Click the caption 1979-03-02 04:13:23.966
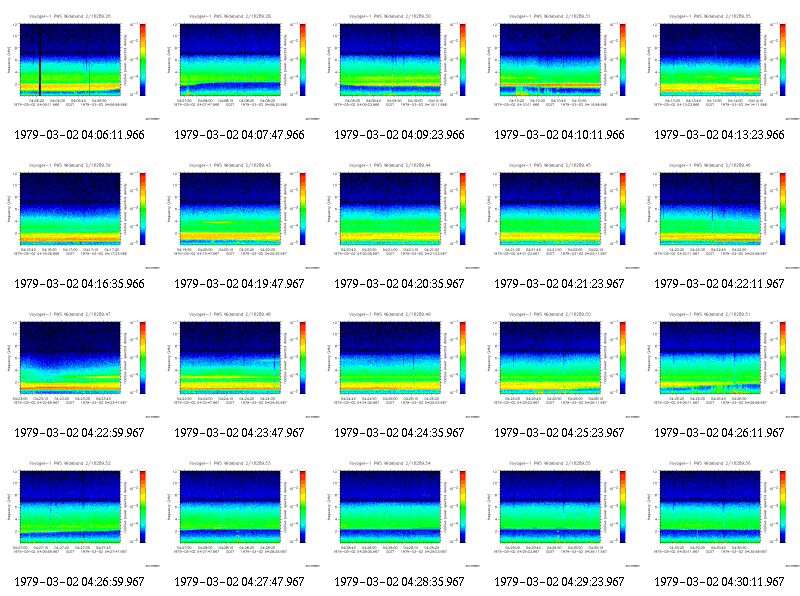 719,135
